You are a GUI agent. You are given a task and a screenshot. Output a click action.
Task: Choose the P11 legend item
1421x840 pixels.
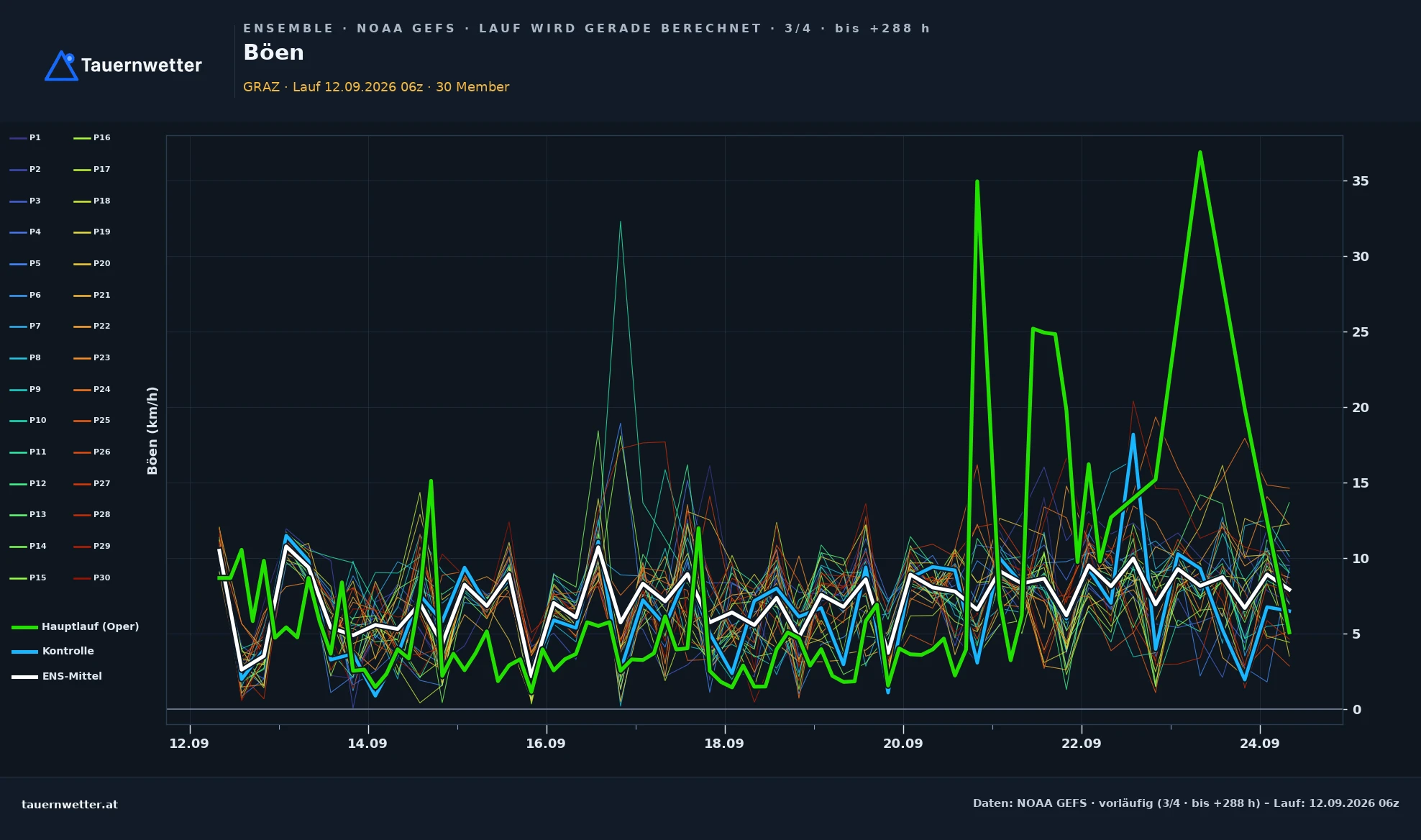point(28,452)
